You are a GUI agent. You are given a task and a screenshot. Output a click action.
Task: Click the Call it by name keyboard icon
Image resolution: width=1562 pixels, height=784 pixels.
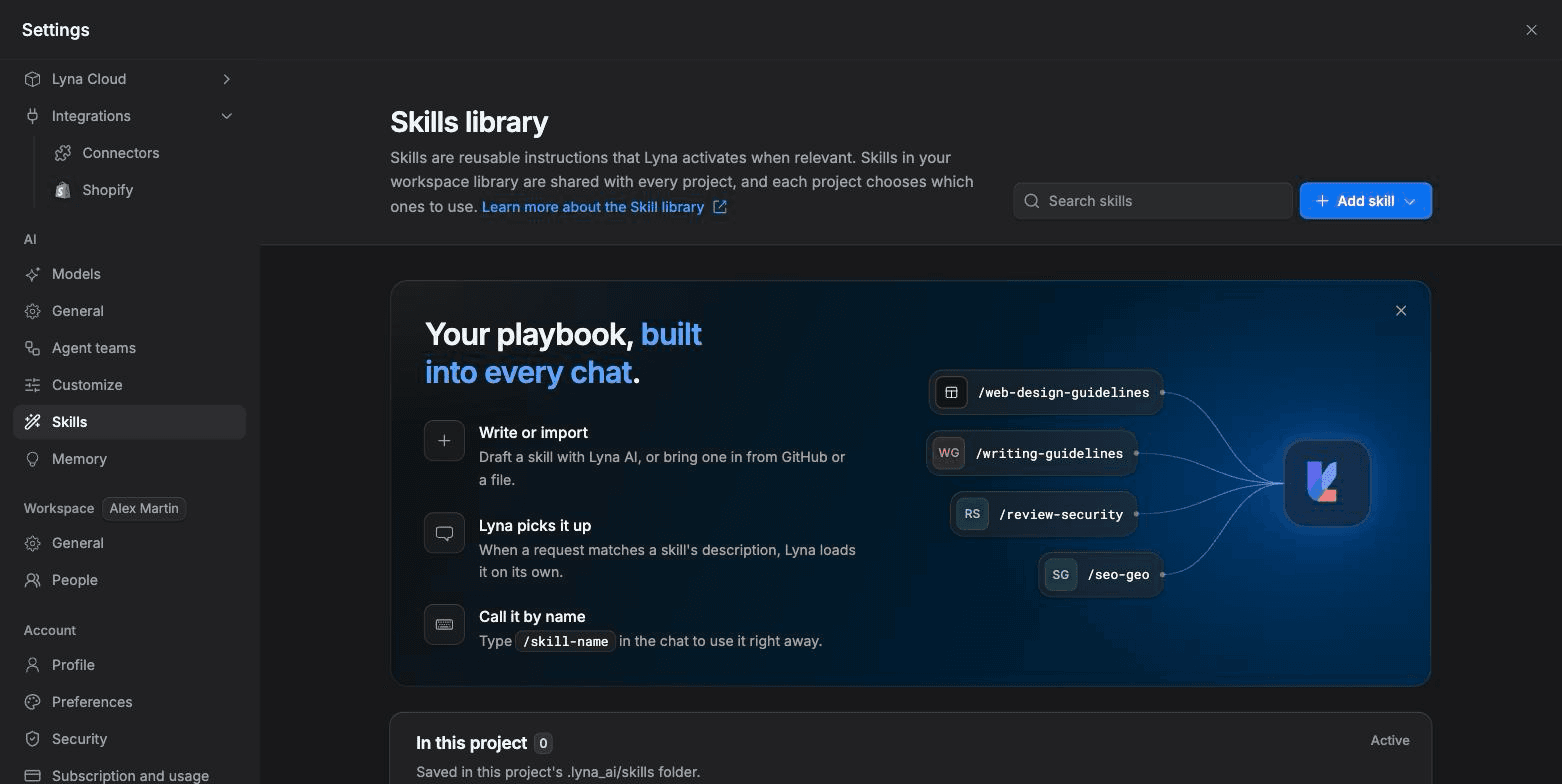[444, 625]
